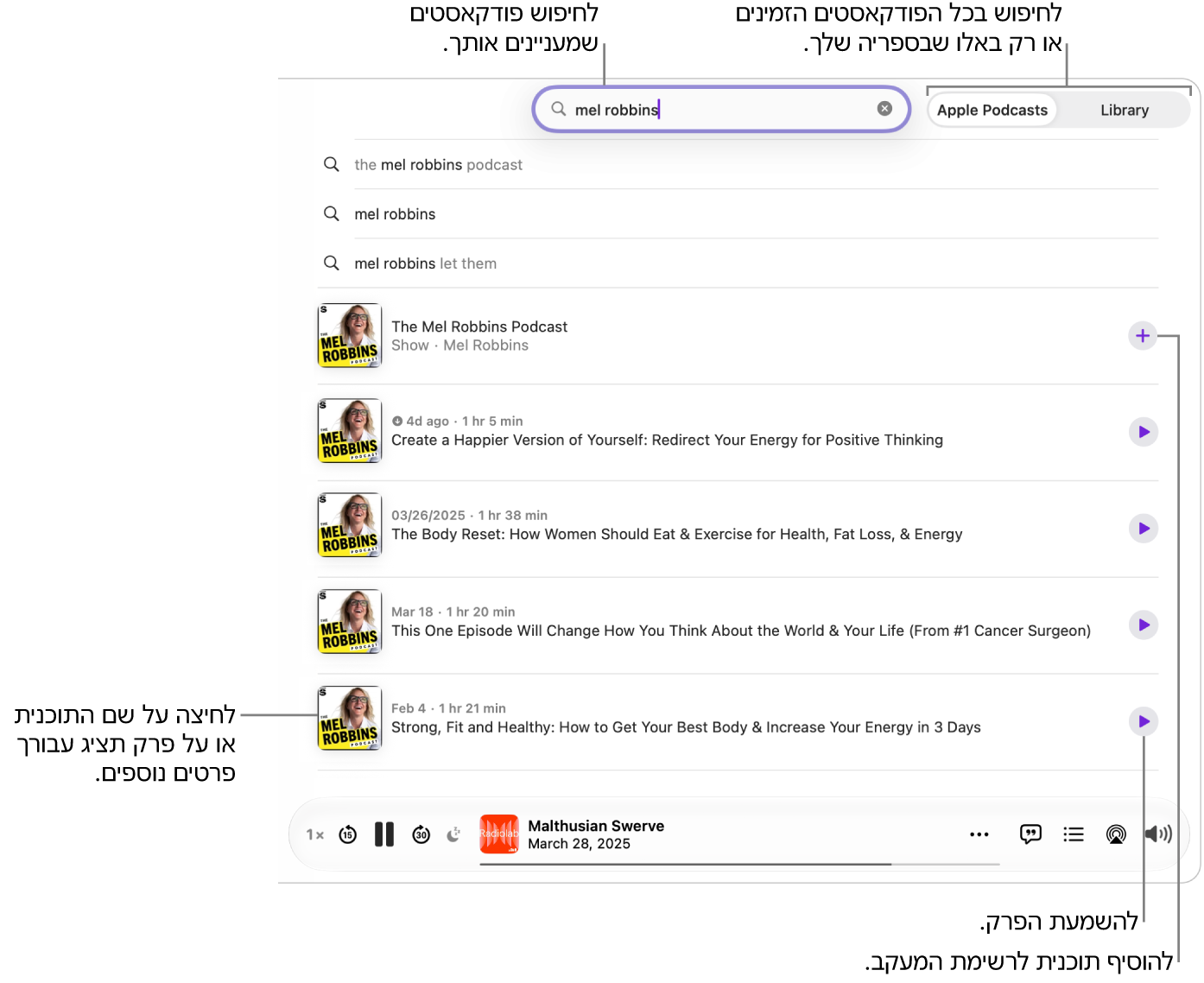Click the magnifier icon in the search field

pos(559,109)
